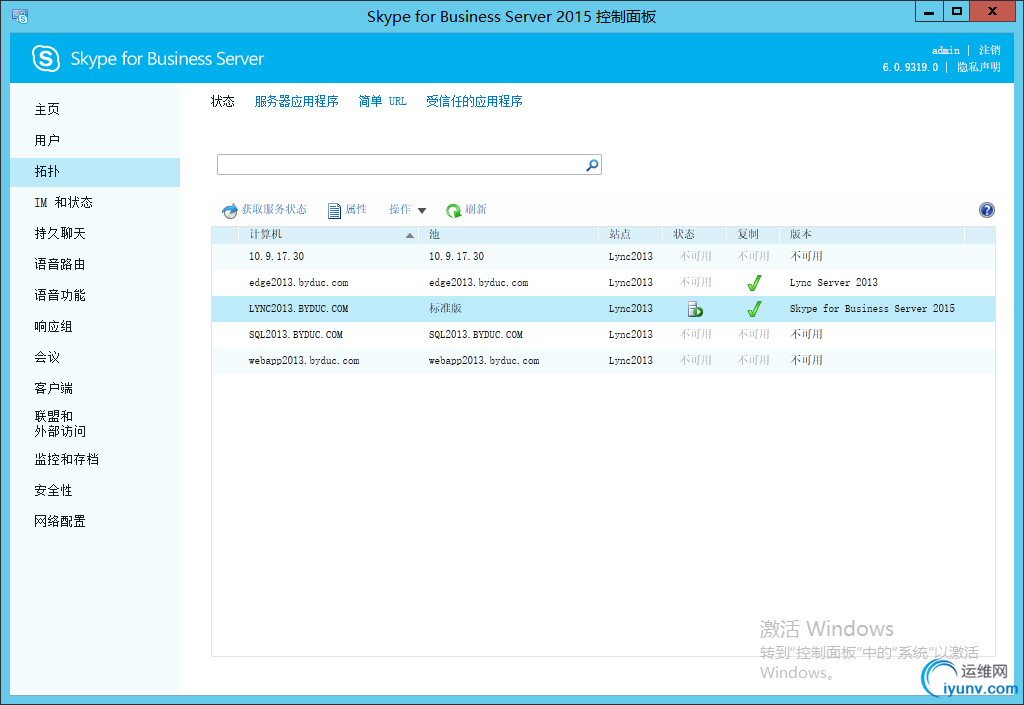Click the admin user name

(945, 50)
